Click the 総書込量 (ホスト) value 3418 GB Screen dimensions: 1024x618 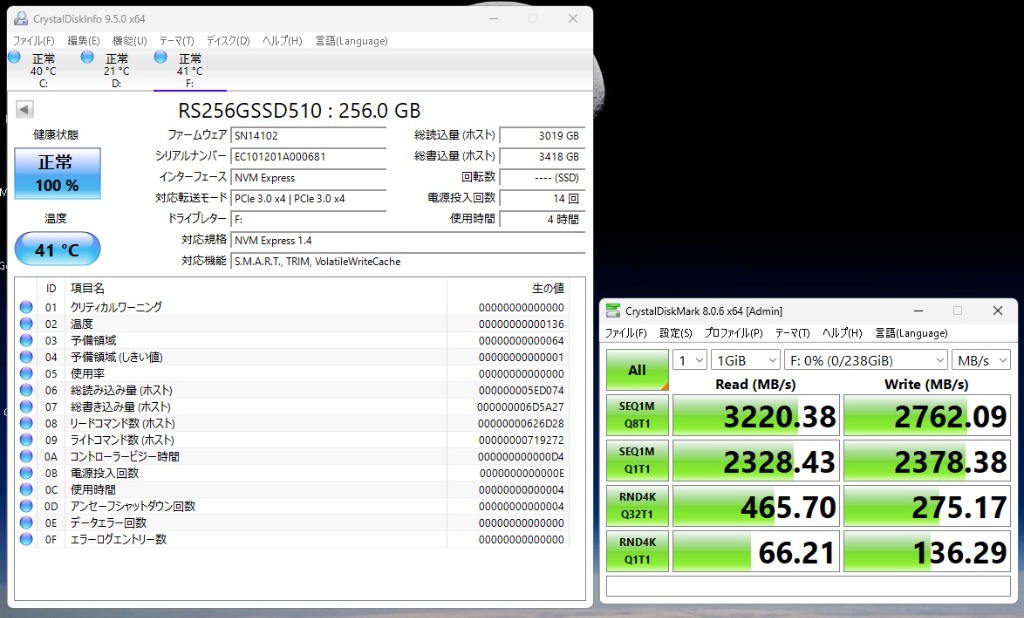[542, 156]
